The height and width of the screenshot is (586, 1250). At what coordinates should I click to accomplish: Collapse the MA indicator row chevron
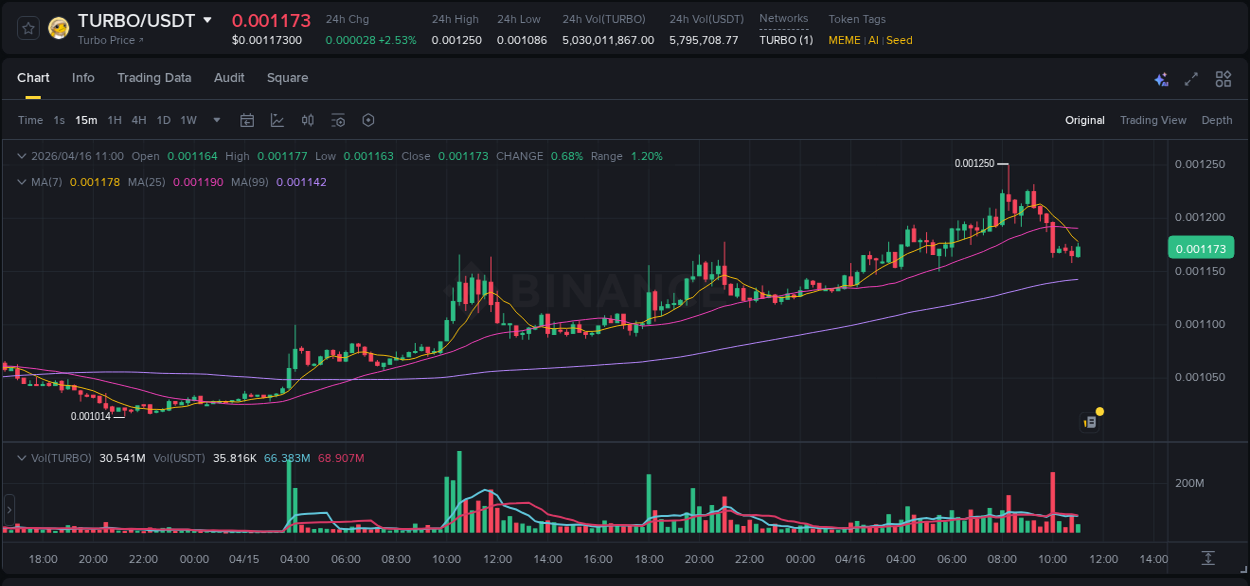[20, 181]
